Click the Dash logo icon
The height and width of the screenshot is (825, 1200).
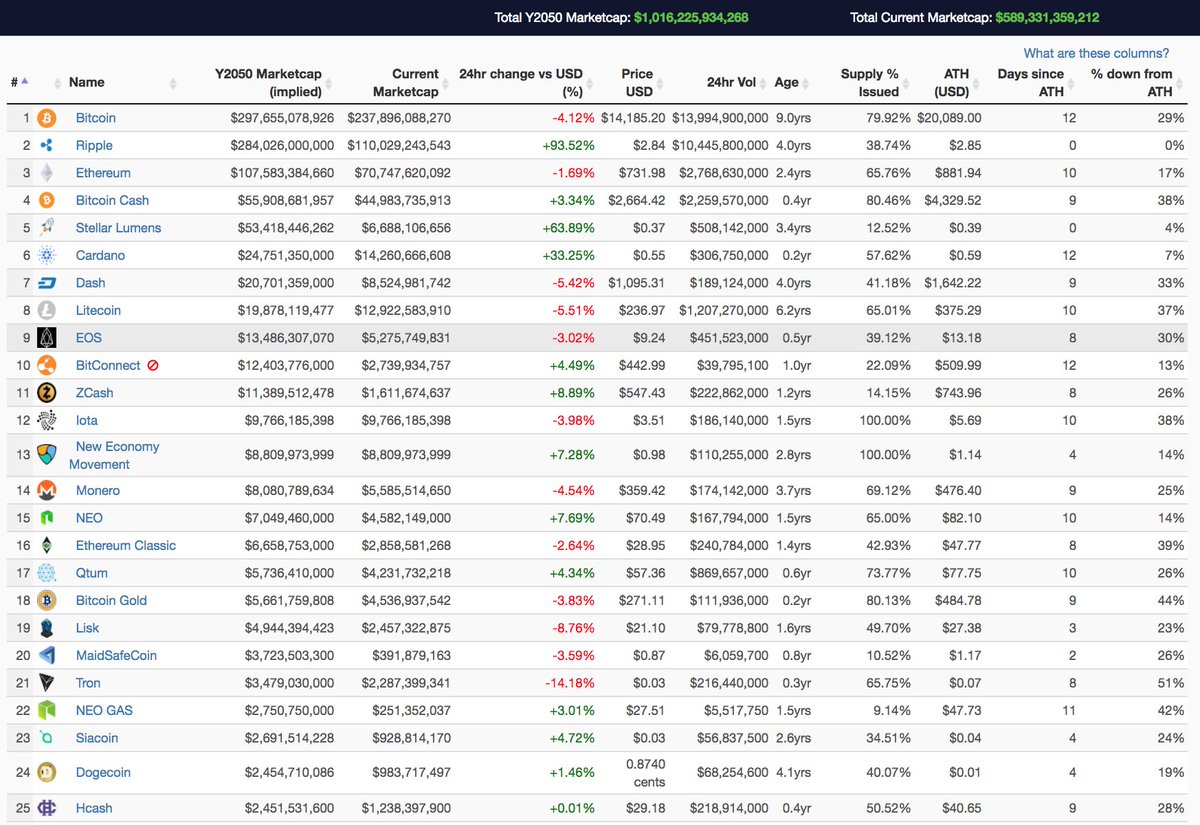47,283
